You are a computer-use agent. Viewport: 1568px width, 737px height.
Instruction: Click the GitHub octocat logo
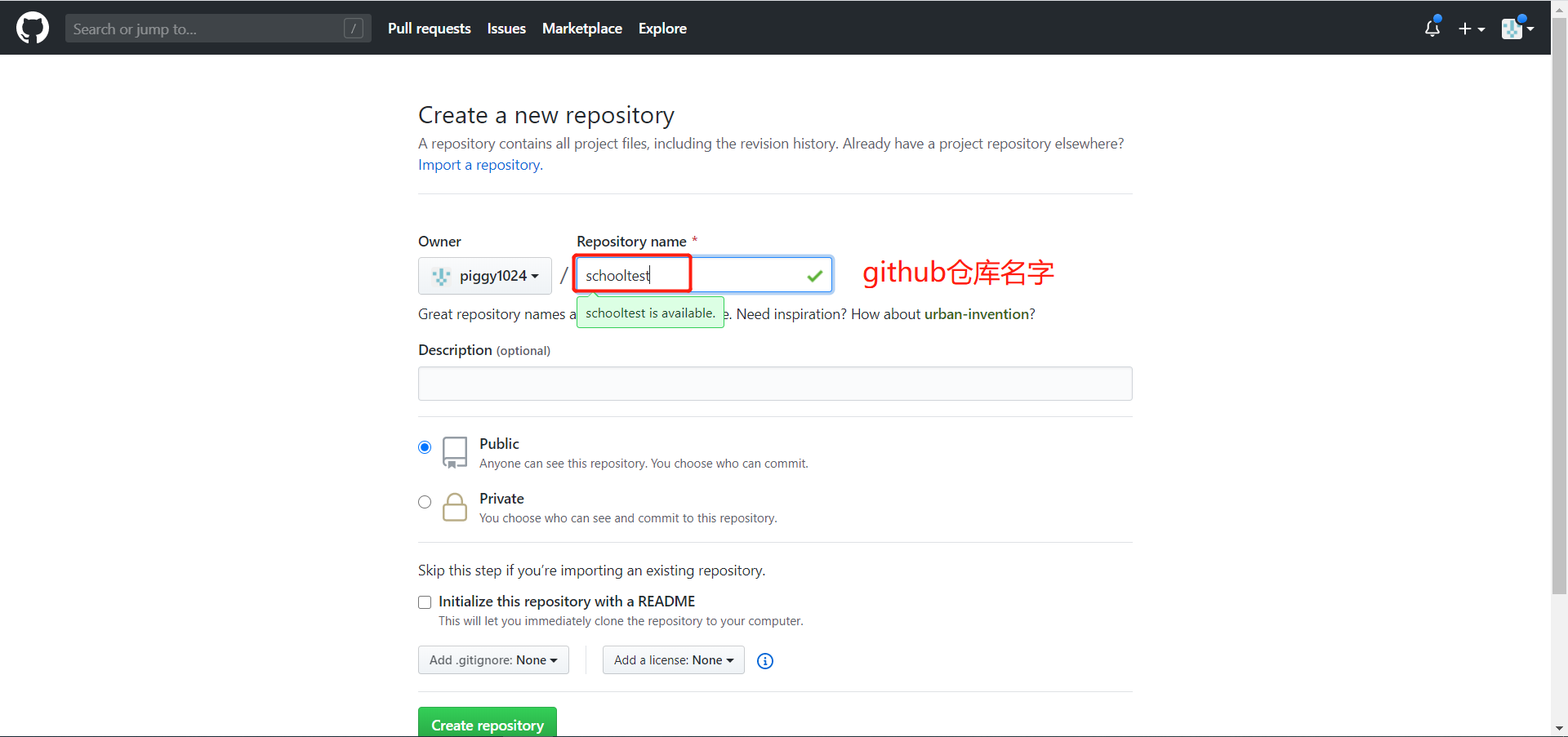[32, 27]
